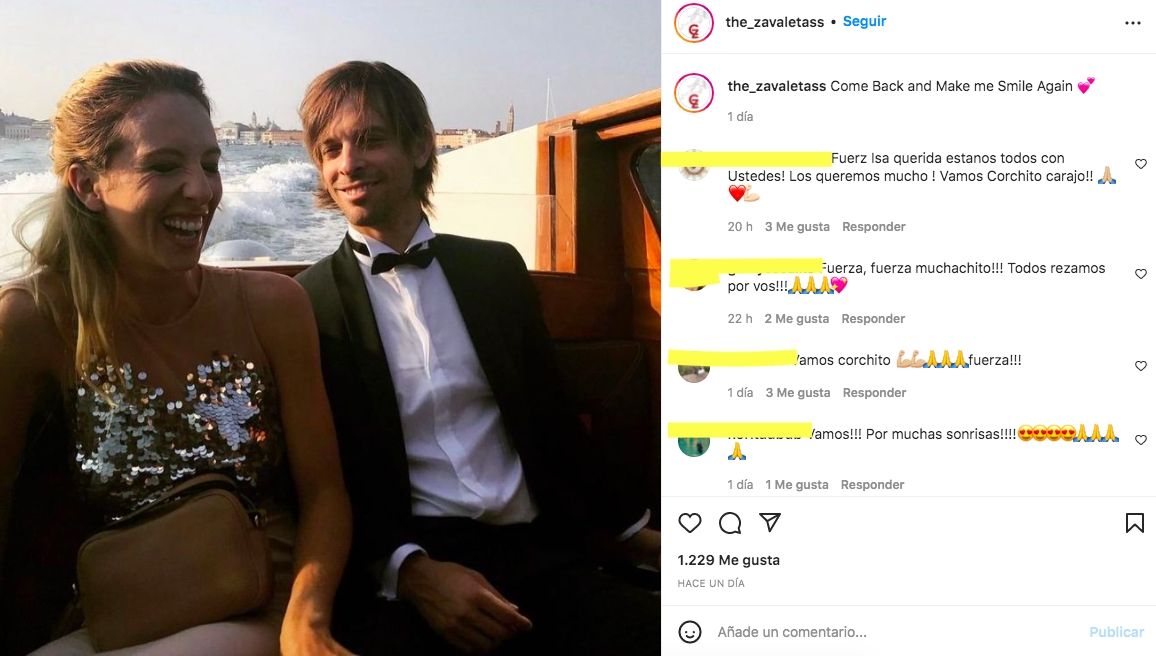Open the comment bubble icon
This screenshot has width=1156, height=656.
click(x=730, y=523)
